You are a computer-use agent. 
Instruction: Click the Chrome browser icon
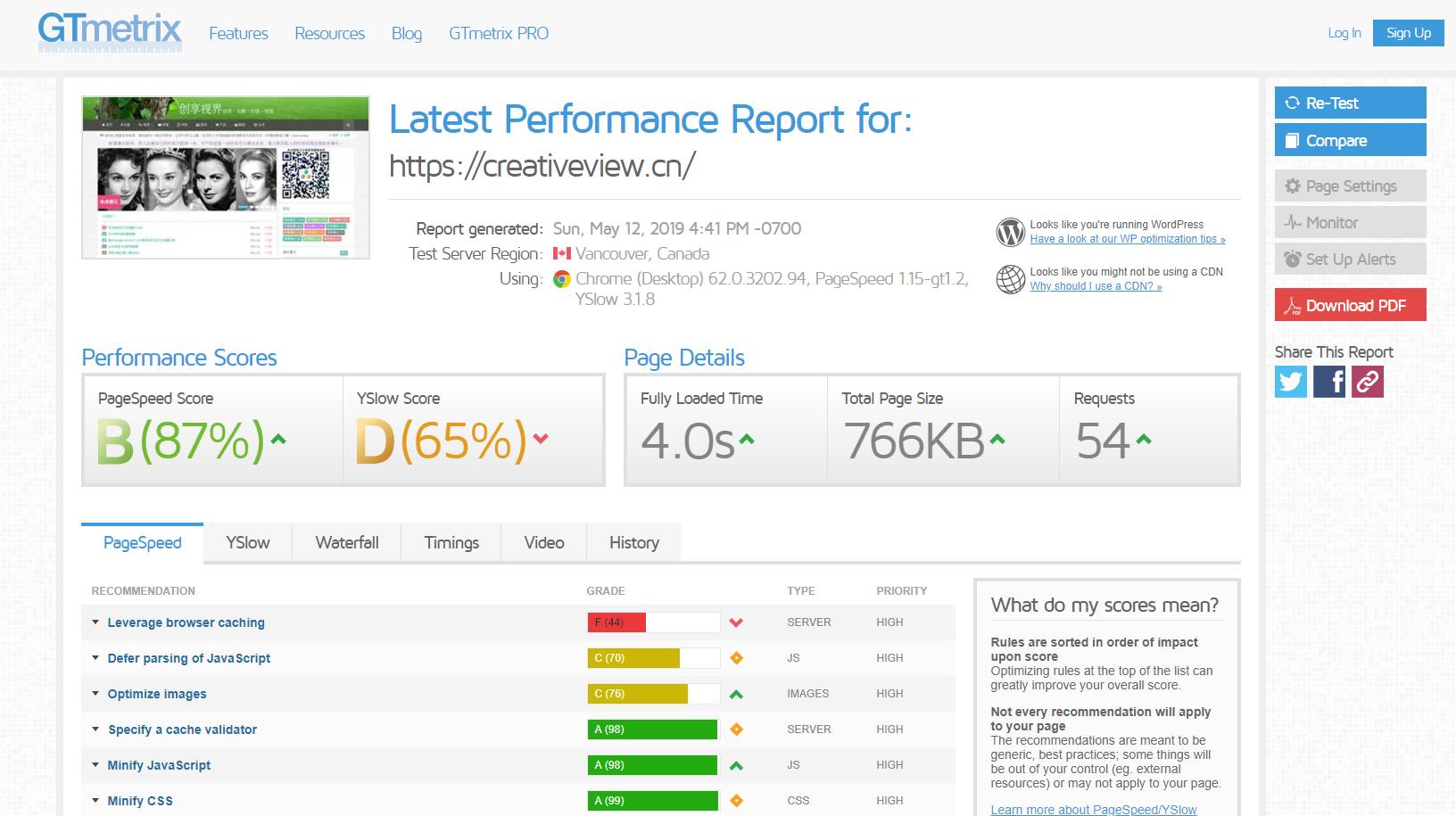(561, 279)
